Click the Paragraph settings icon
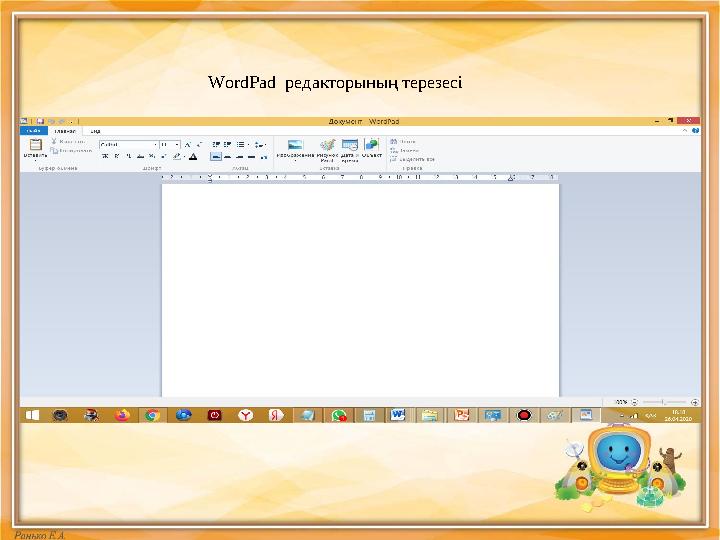 [x=264, y=157]
